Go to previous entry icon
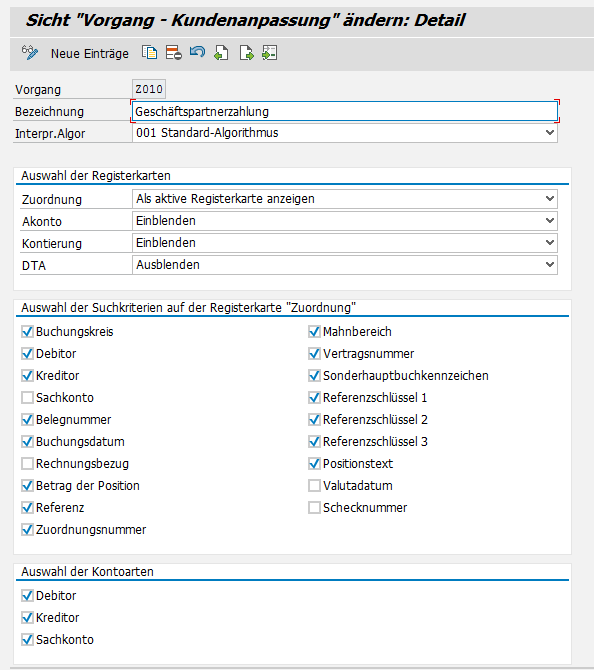Screen dimensions: 594x670 click(221, 53)
